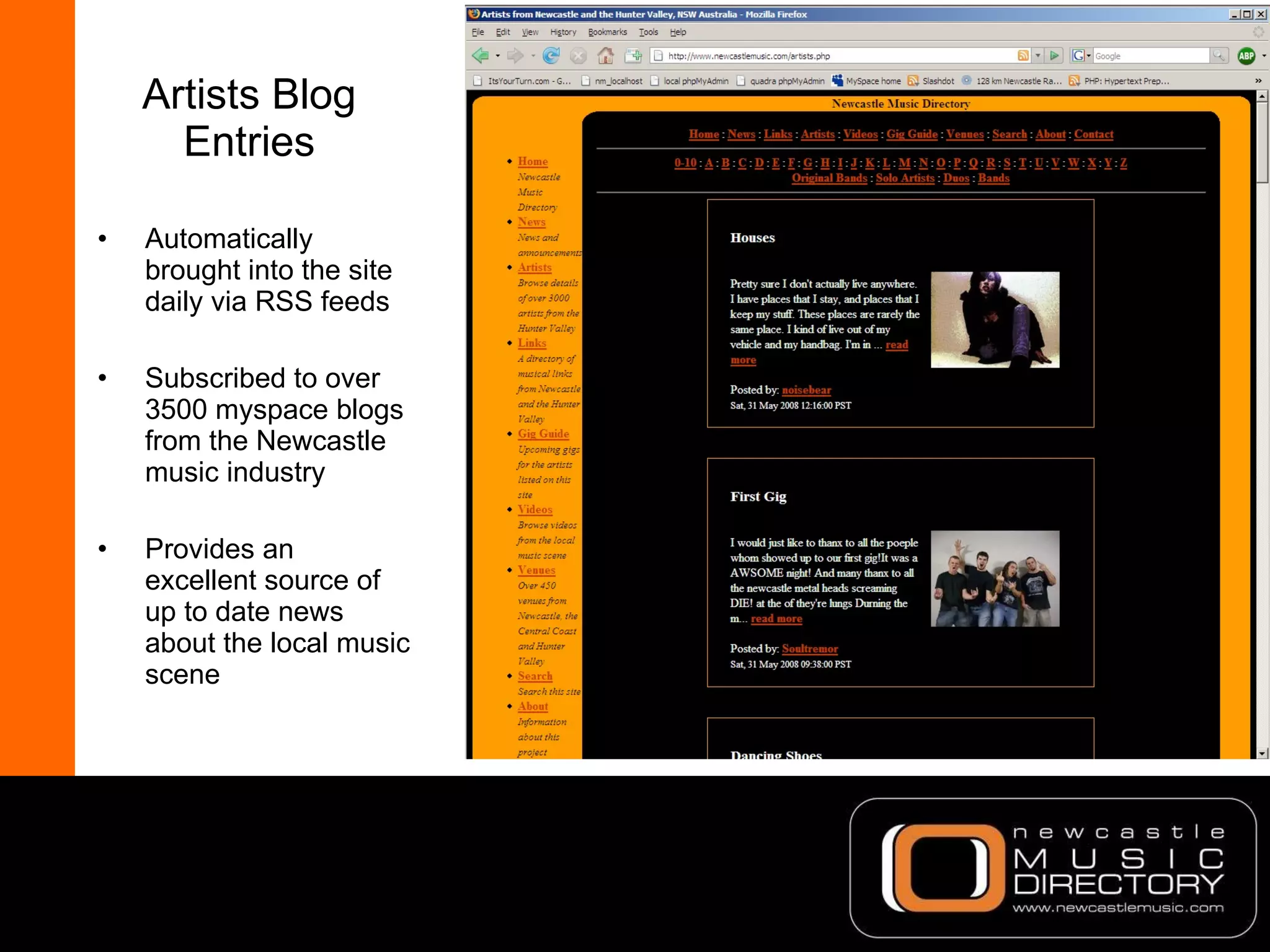Click the Home link in top navigation
The width and height of the screenshot is (1270, 952).
point(704,134)
